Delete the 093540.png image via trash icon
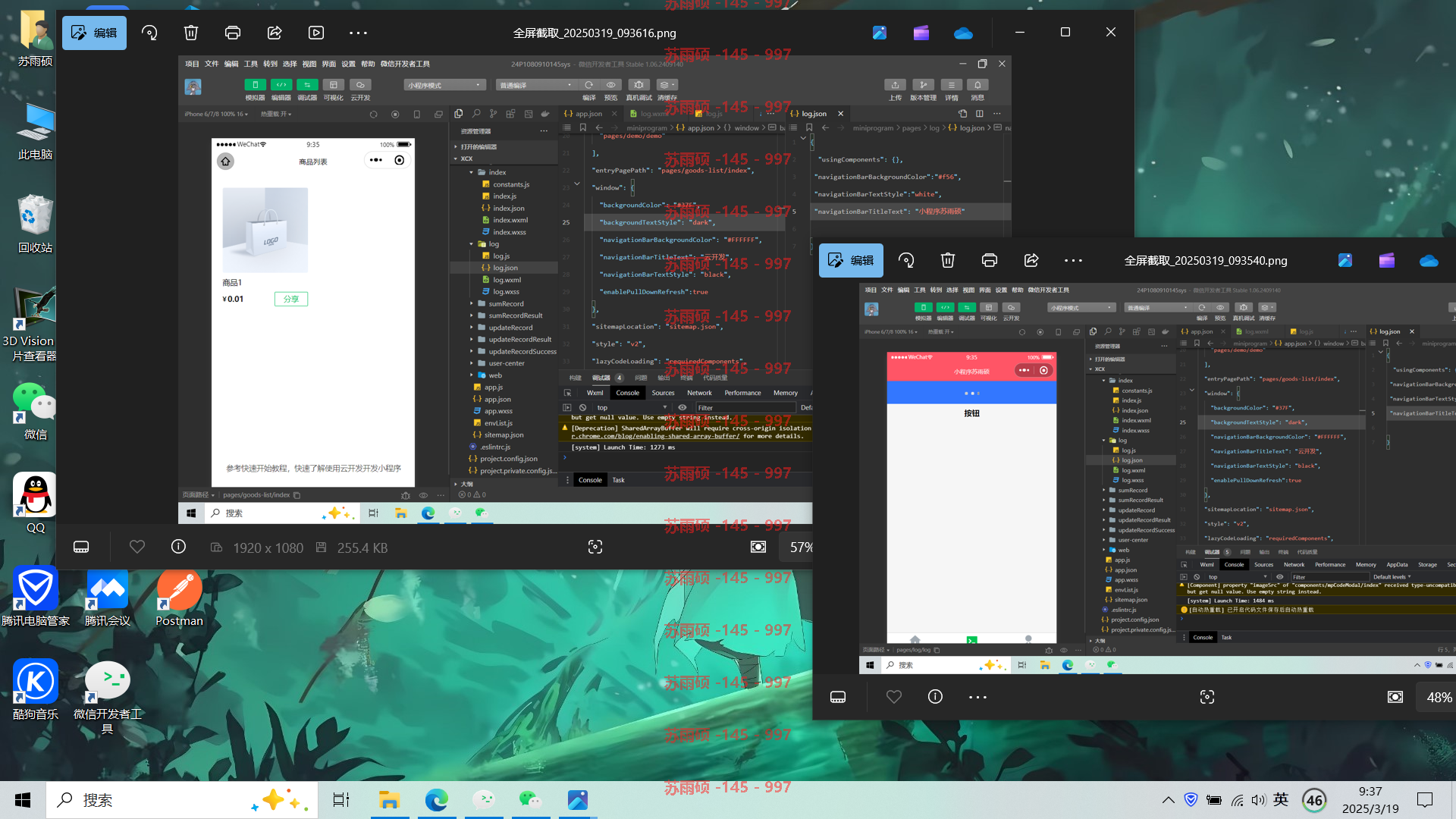 (948, 260)
